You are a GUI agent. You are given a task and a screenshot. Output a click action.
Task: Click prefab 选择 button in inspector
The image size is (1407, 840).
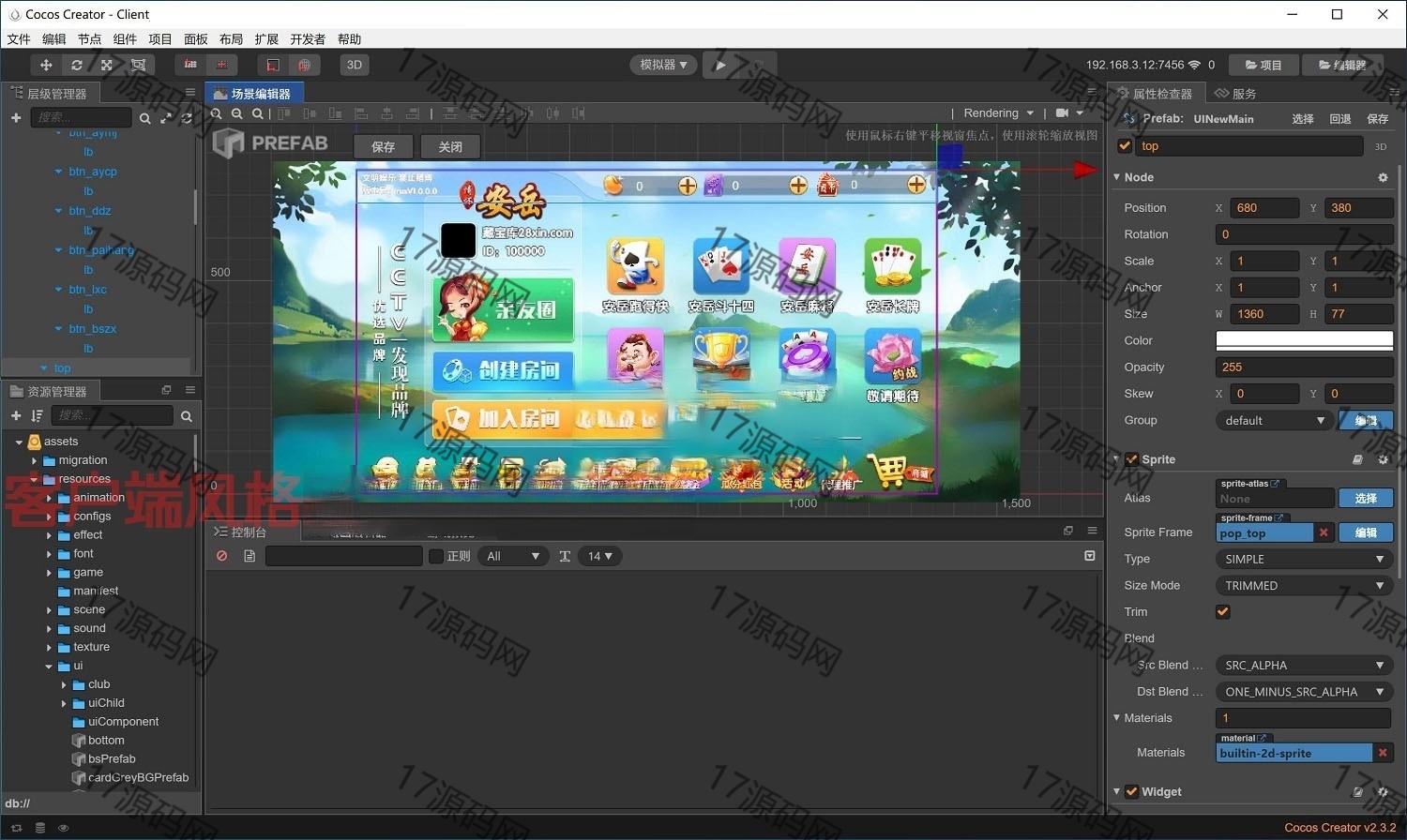tap(1303, 119)
